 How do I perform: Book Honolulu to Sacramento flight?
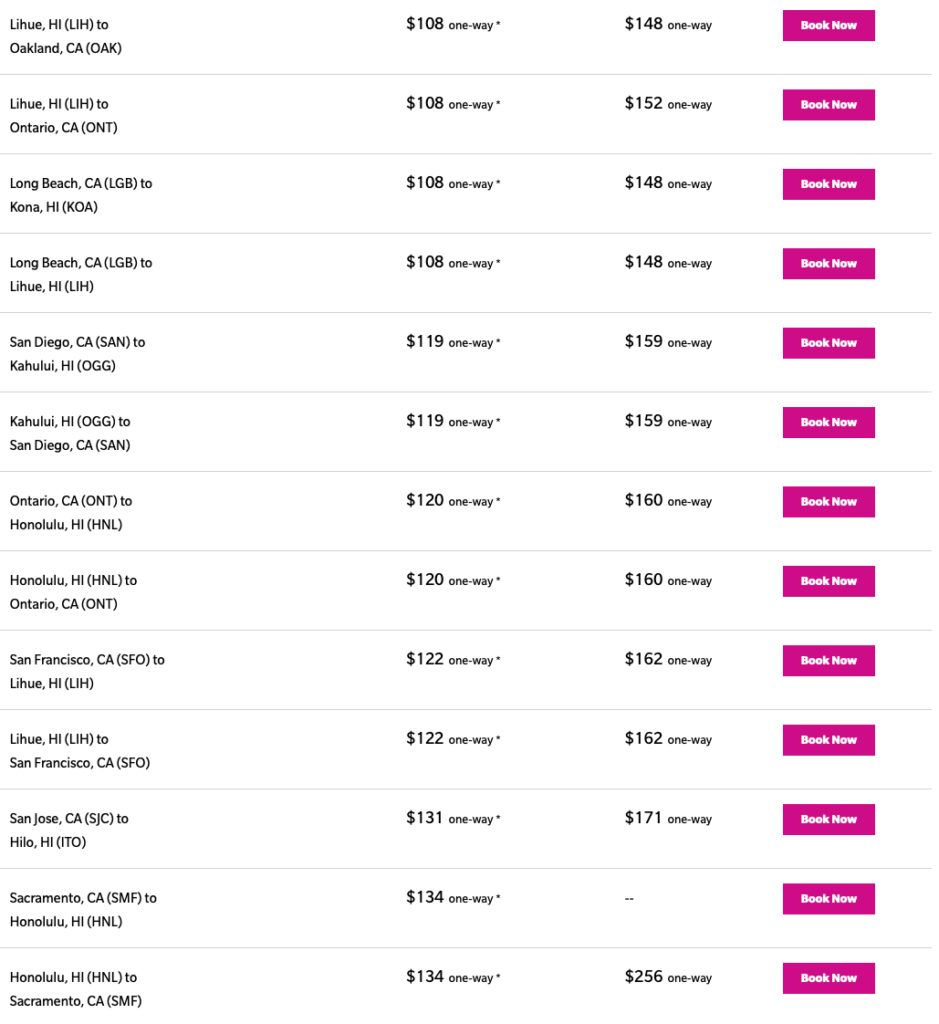coord(828,978)
